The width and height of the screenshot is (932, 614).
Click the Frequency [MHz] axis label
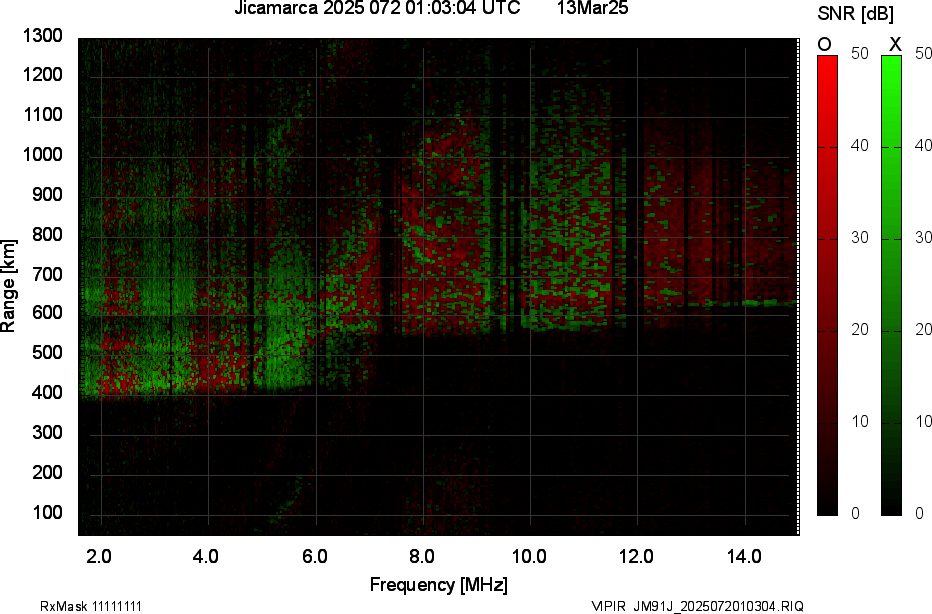pyautogui.click(x=438, y=584)
